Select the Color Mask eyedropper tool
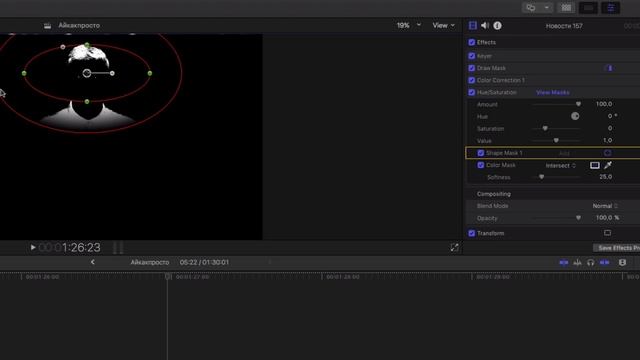Image resolution: width=640 pixels, height=360 pixels. (608, 165)
